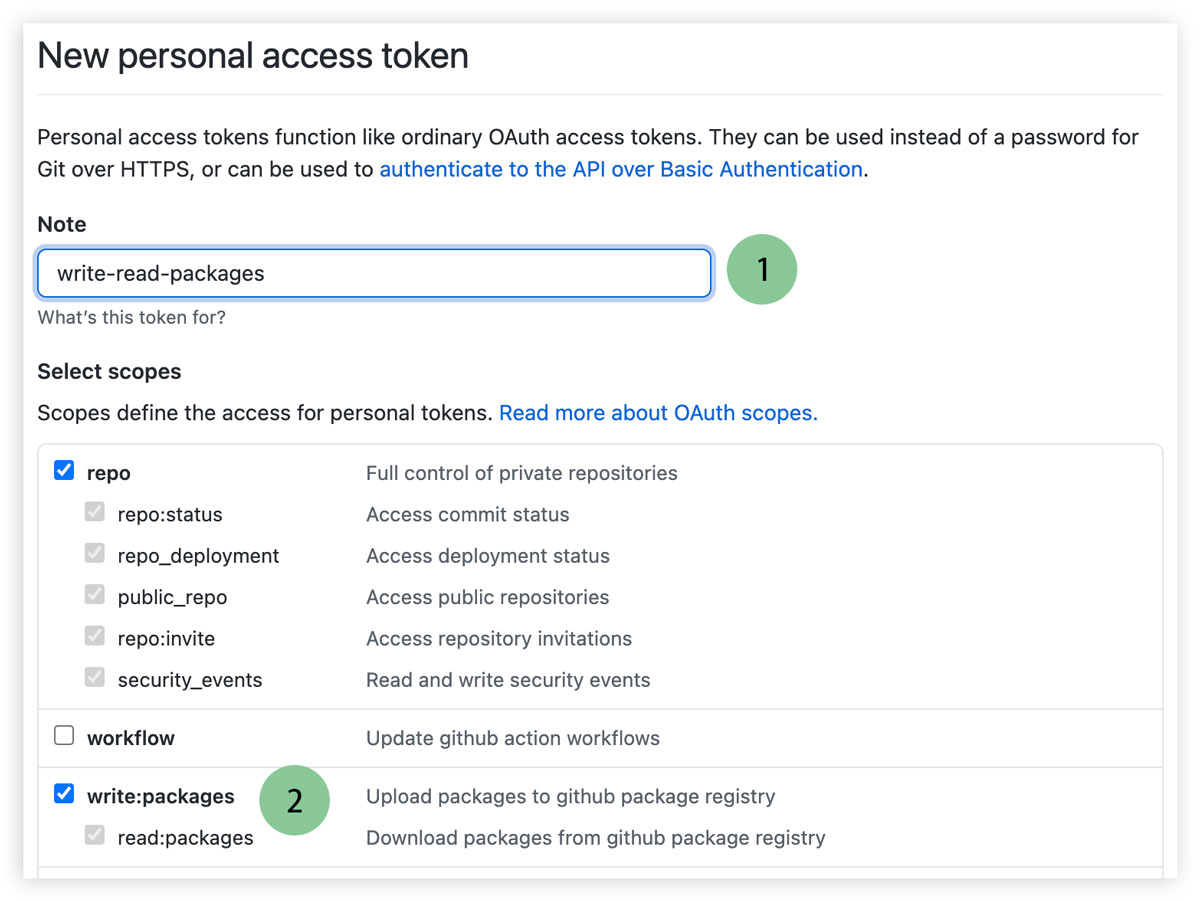Click the green step 2 badge
The height and width of the screenshot is (901, 1200).
coord(294,800)
